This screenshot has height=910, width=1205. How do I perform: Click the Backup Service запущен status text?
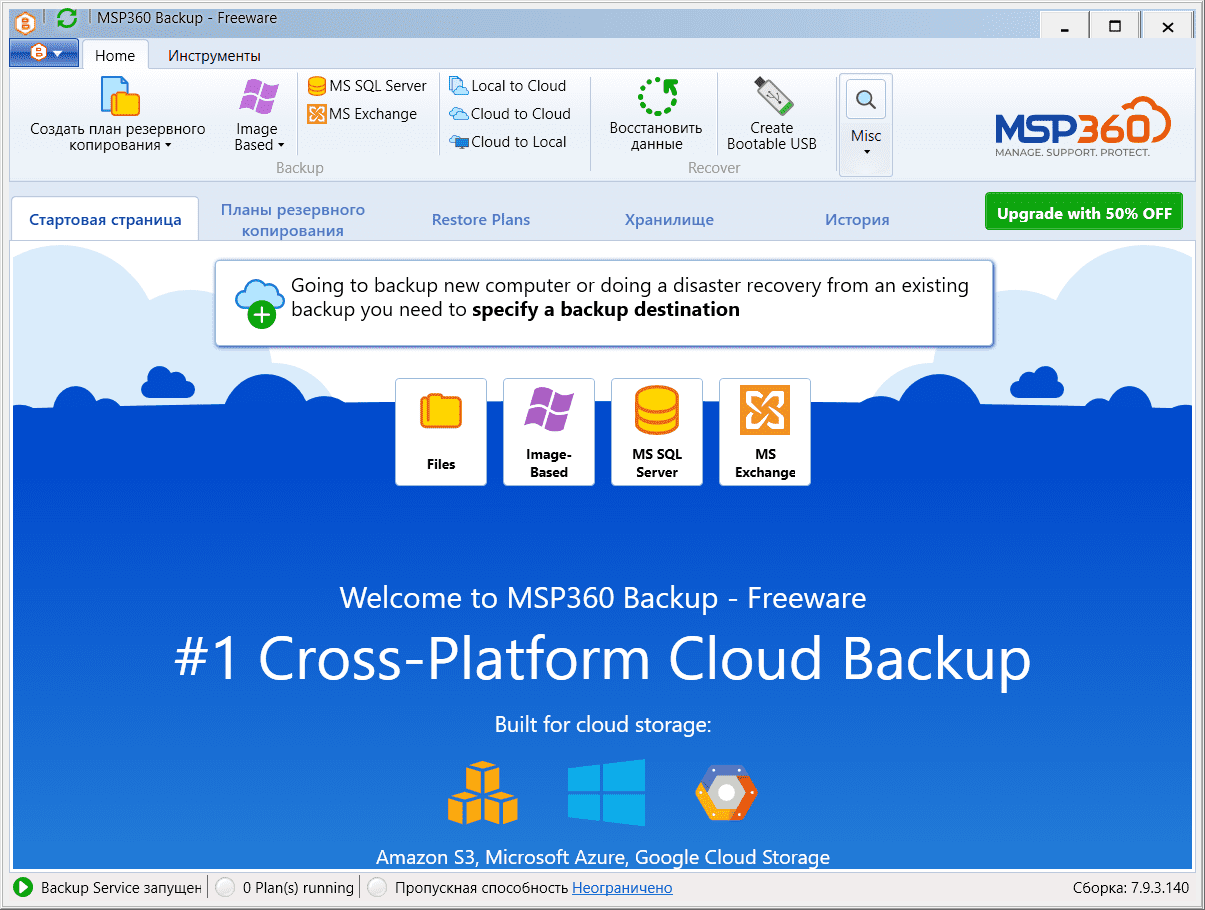[121, 888]
